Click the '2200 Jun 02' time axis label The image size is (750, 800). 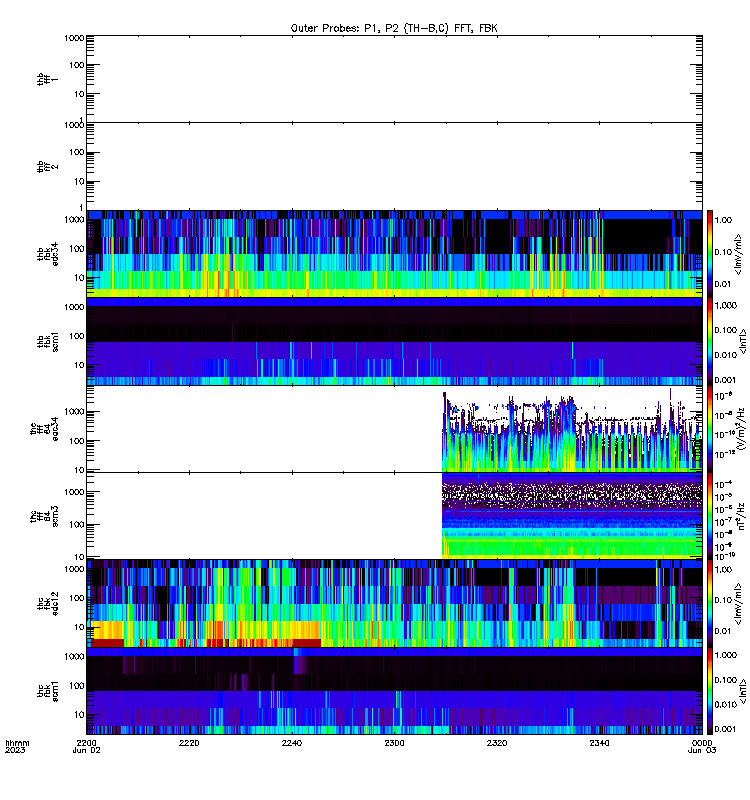[x=86, y=746]
